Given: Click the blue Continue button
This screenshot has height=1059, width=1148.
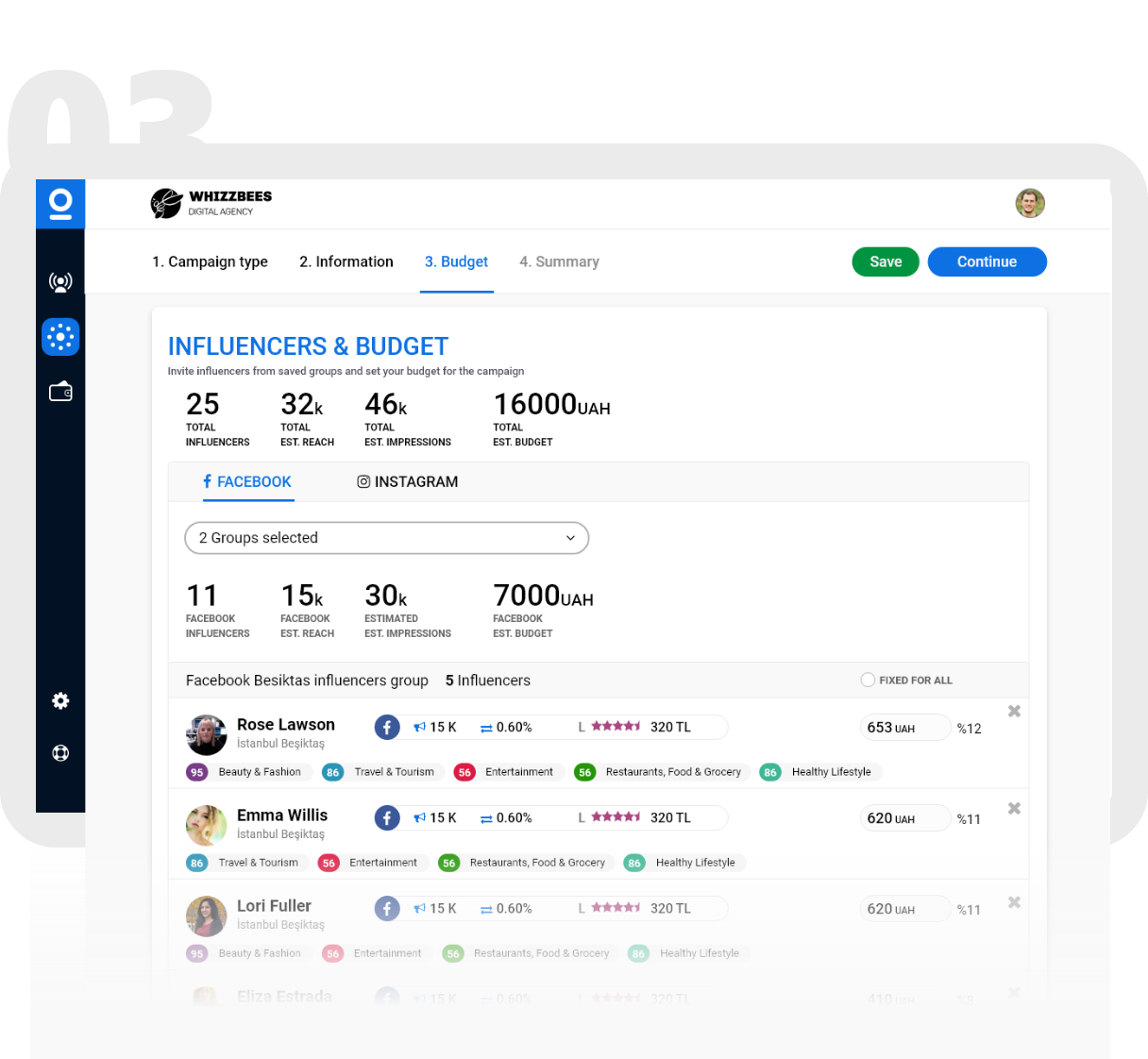Looking at the screenshot, I should click(x=987, y=261).
